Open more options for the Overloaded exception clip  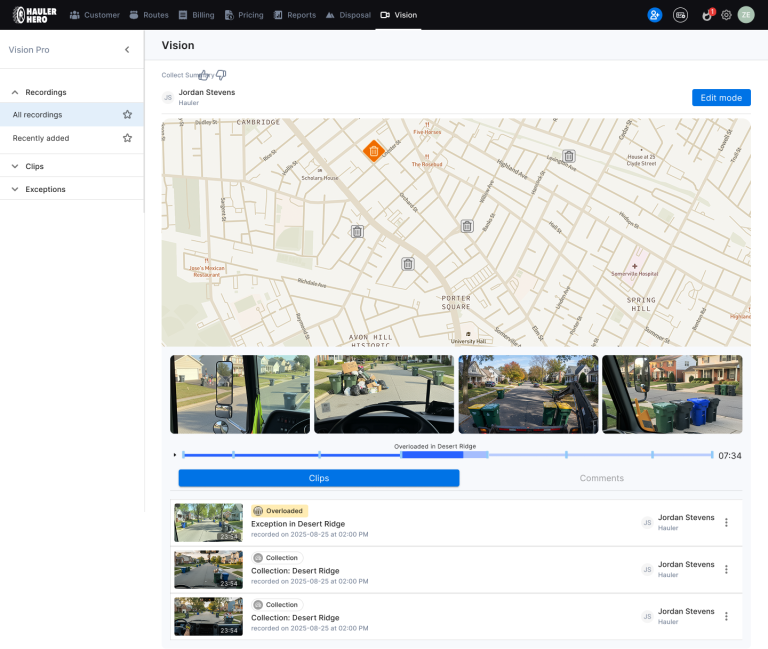[726, 523]
